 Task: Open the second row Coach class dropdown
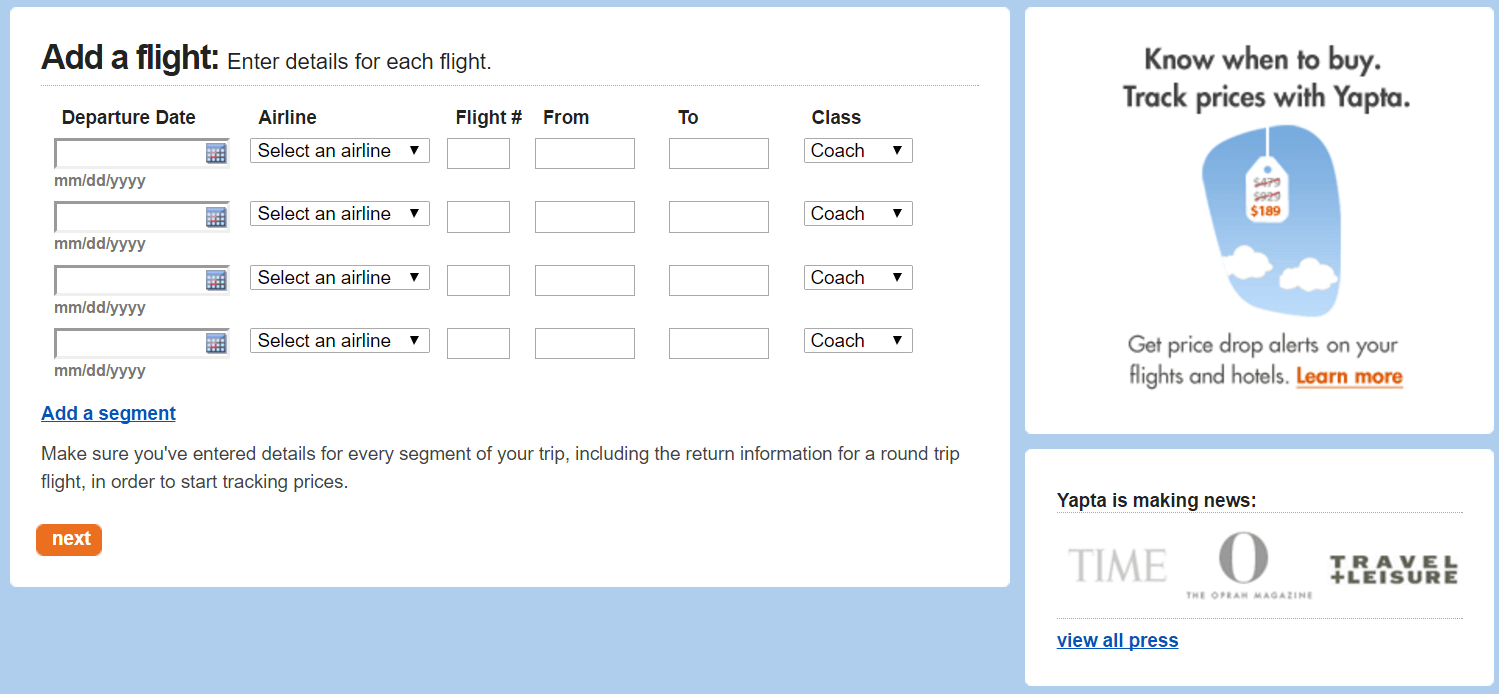tap(857, 214)
